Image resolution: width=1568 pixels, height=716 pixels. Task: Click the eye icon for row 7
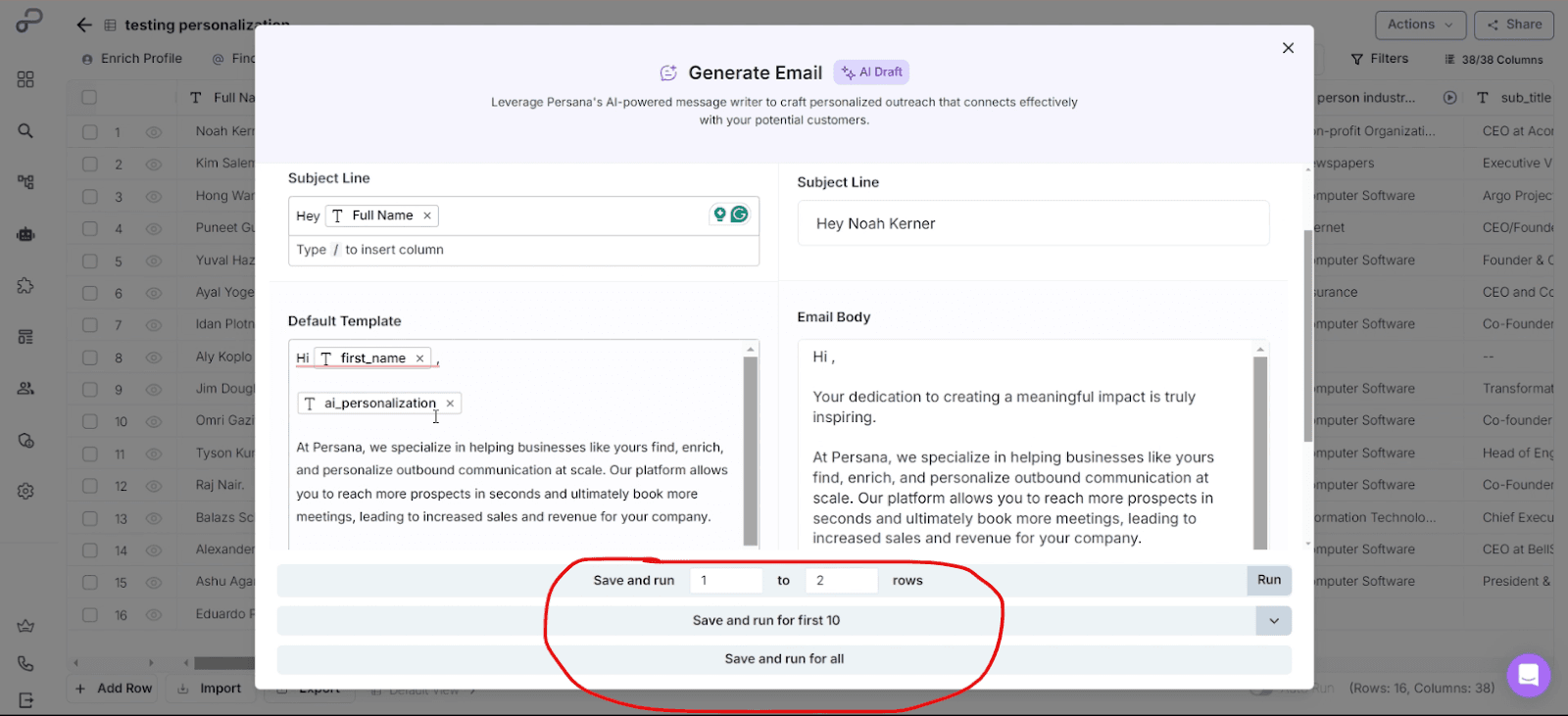154,325
